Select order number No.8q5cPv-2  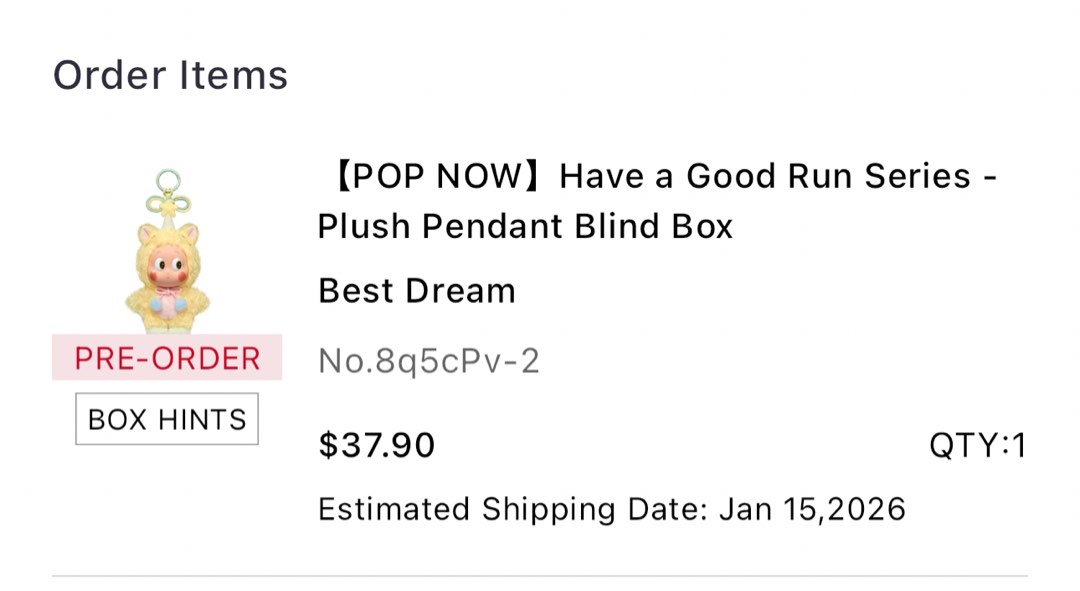click(x=429, y=360)
